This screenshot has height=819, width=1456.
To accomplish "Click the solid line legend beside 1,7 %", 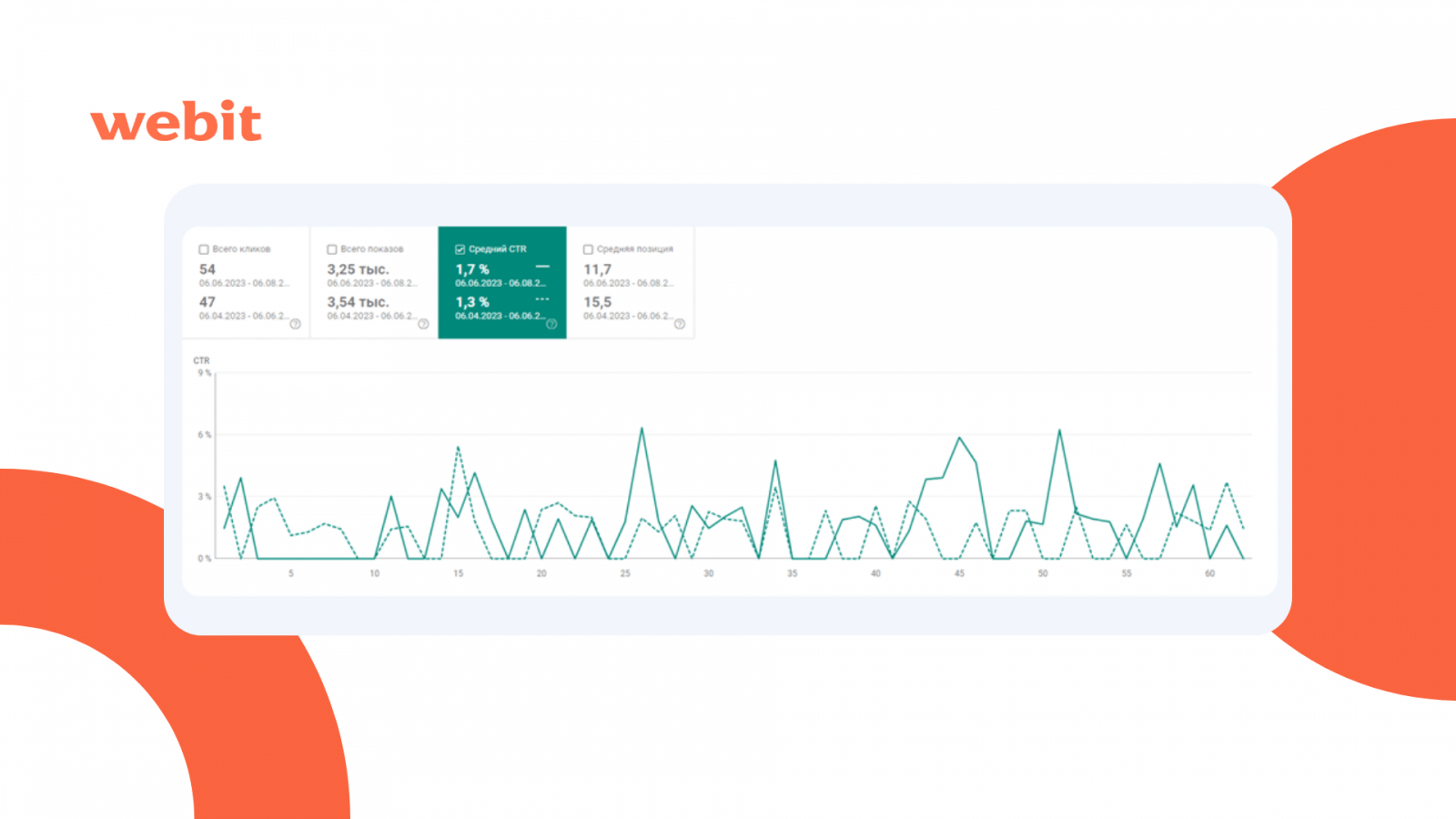I will 542,267.
